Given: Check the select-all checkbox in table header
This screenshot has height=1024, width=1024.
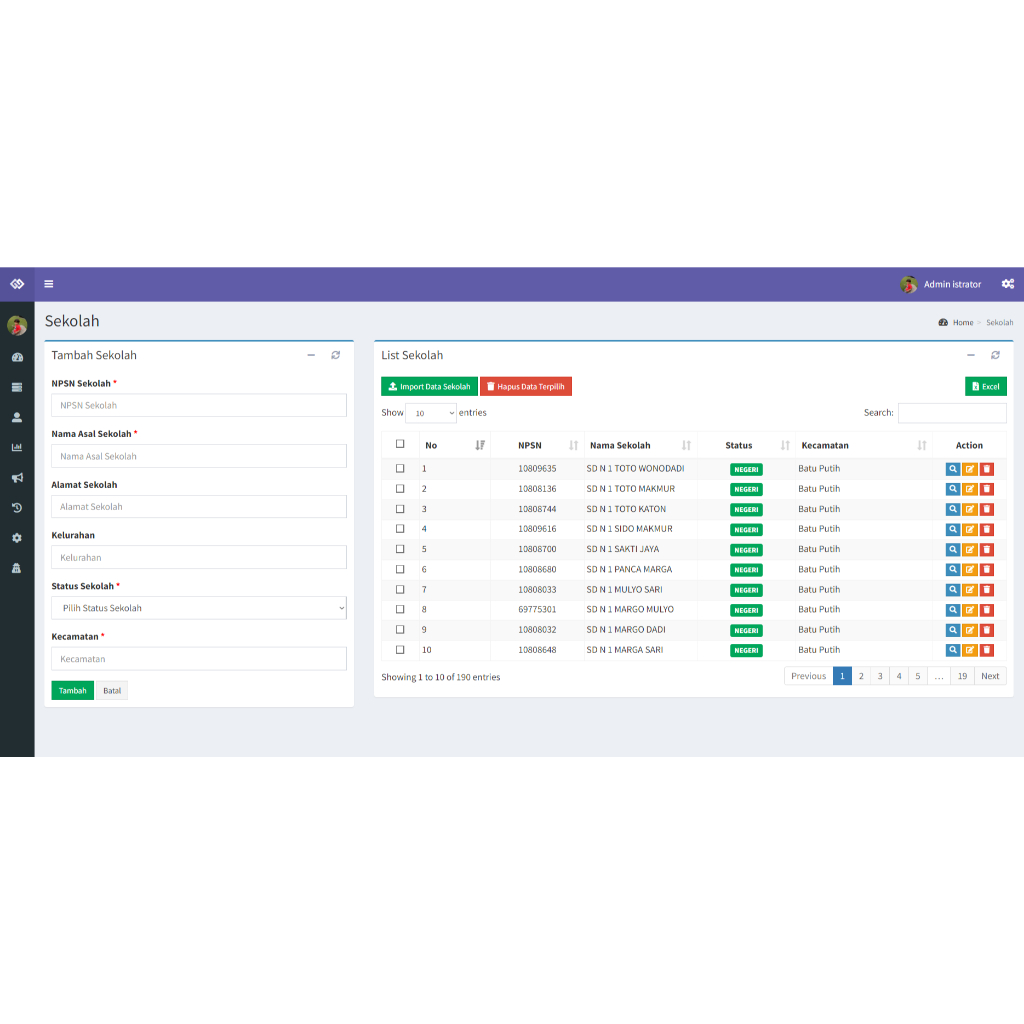Looking at the screenshot, I should pyautogui.click(x=400, y=444).
